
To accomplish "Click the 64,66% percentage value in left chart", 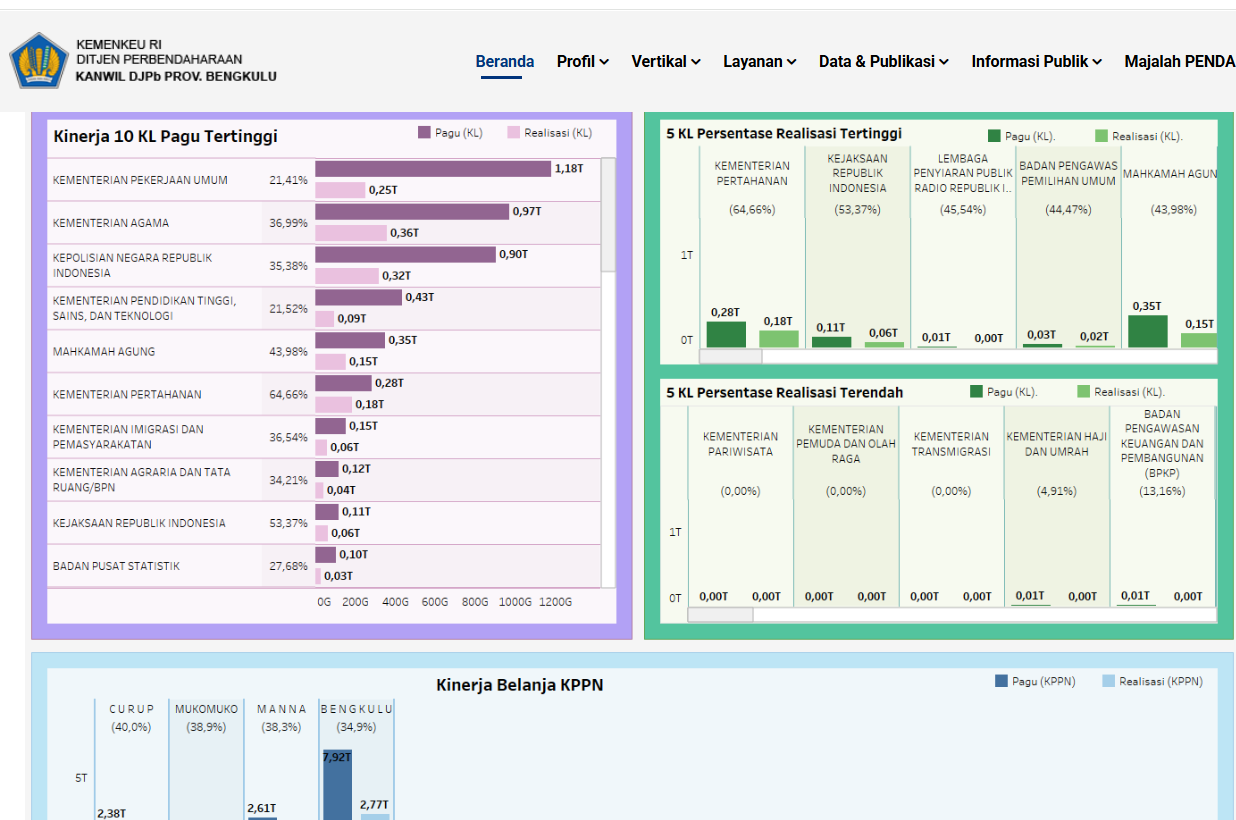I will [x=288, y=395].
